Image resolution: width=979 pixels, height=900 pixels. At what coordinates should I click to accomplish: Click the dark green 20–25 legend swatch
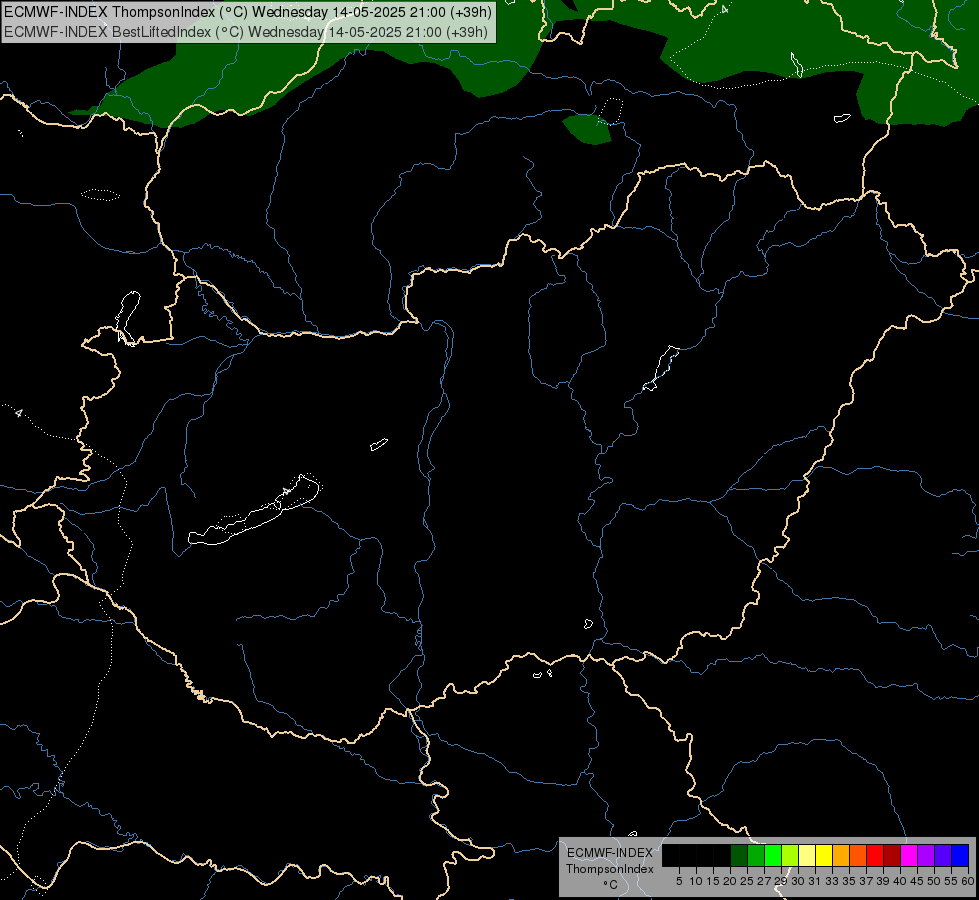point(739,855)
